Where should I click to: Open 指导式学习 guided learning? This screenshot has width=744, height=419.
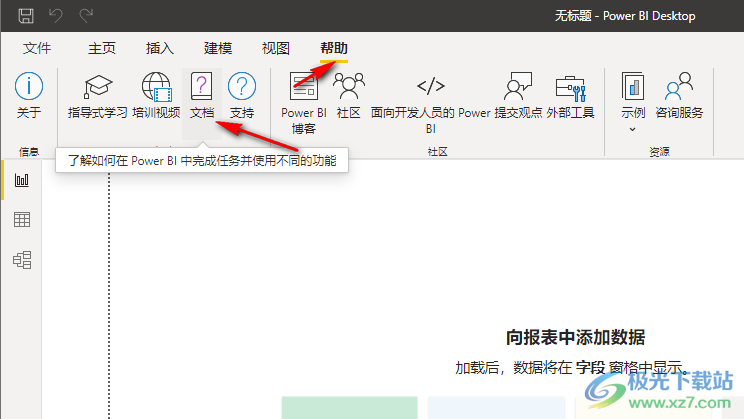[97, 95]
